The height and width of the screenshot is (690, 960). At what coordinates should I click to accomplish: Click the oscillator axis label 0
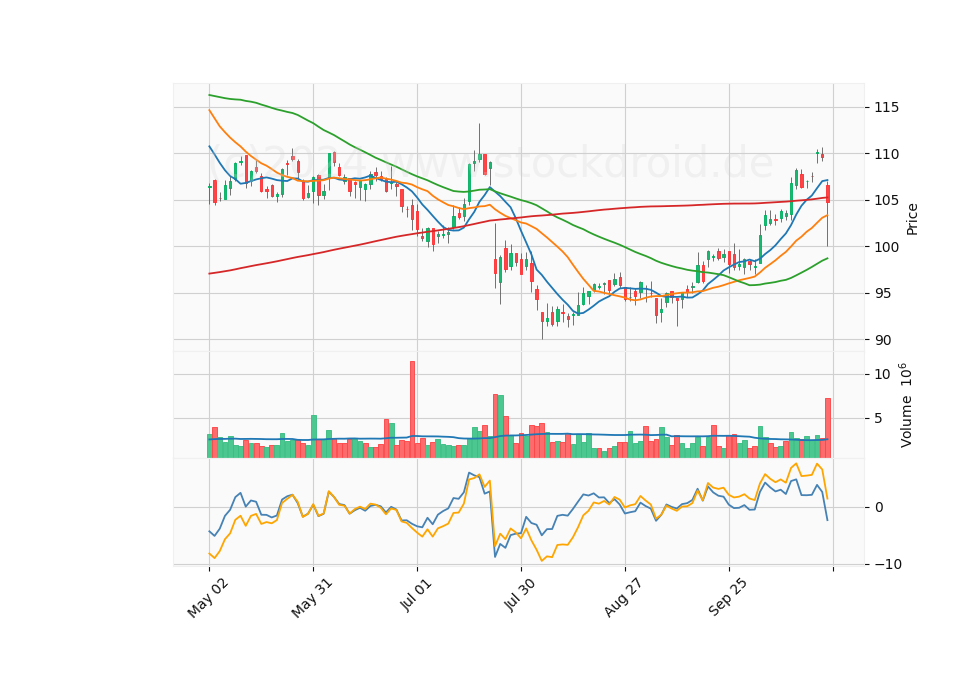click(879, 508)
